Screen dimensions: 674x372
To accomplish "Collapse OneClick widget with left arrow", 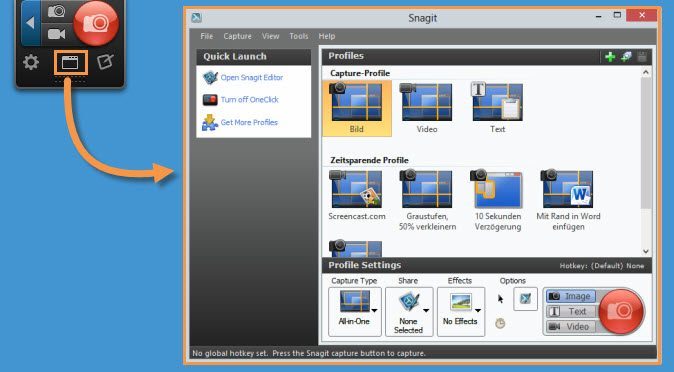I will (x=30, y=23).
